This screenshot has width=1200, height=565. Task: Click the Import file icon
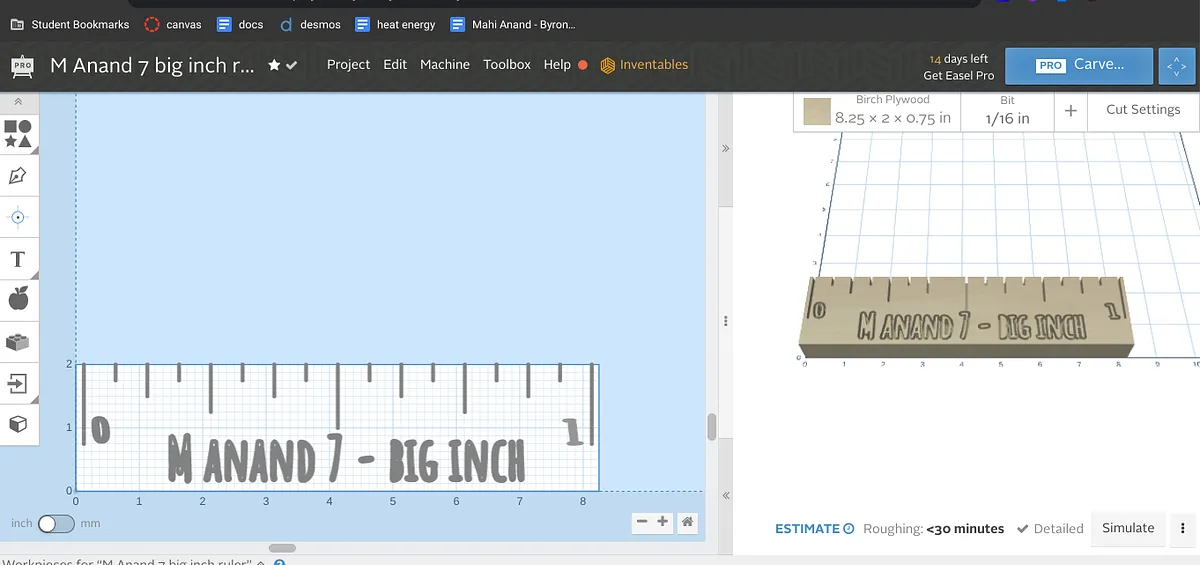tap(18, 383)
